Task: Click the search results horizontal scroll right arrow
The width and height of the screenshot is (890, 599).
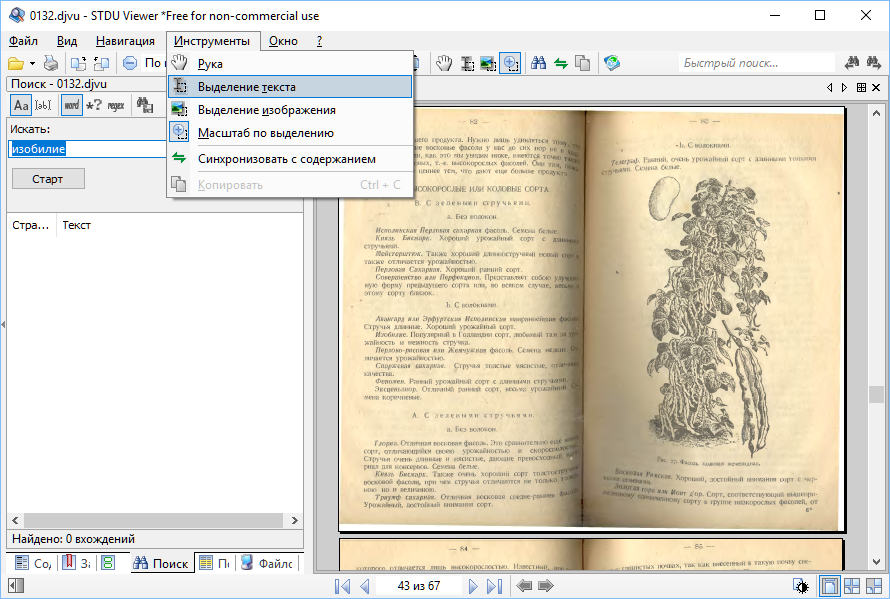Action: click(x=295, y=520)
